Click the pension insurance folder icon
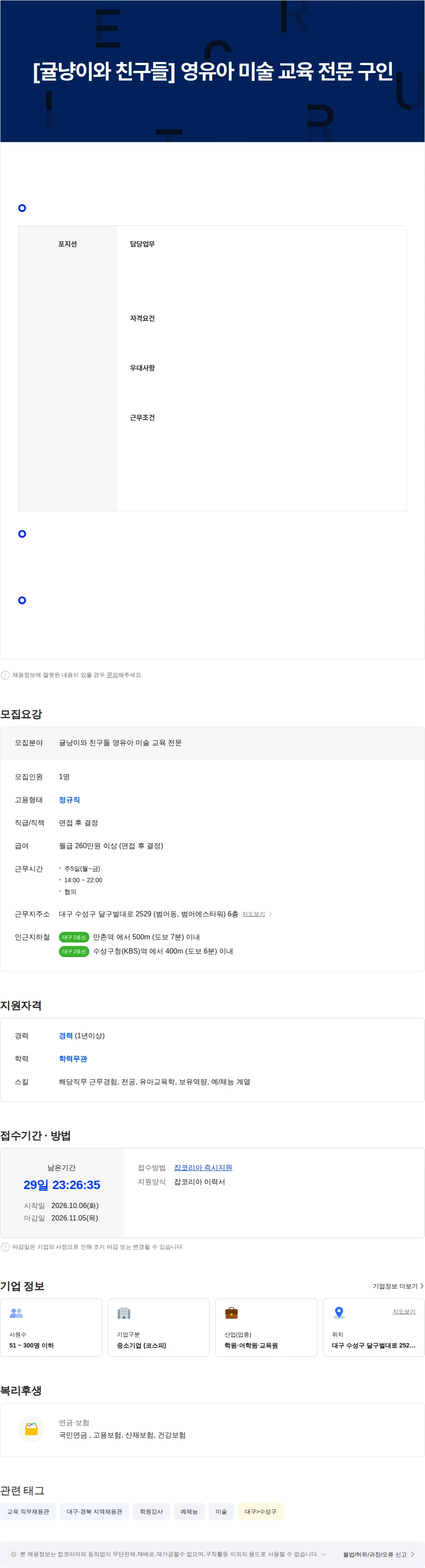Screen dimensions: 425x1568 pyautogui.click(x=32, y=1429)
